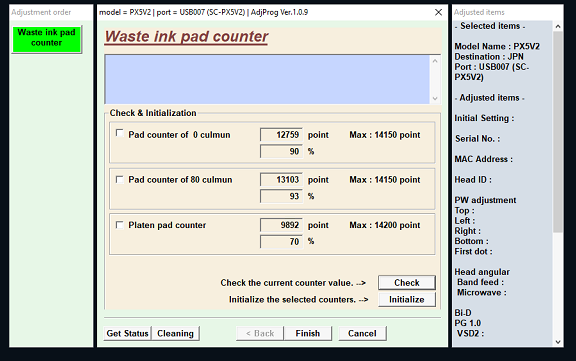The image size is (576, 361).
Task: Click the MAC Address entry
Action: click(x=483, y=159)
